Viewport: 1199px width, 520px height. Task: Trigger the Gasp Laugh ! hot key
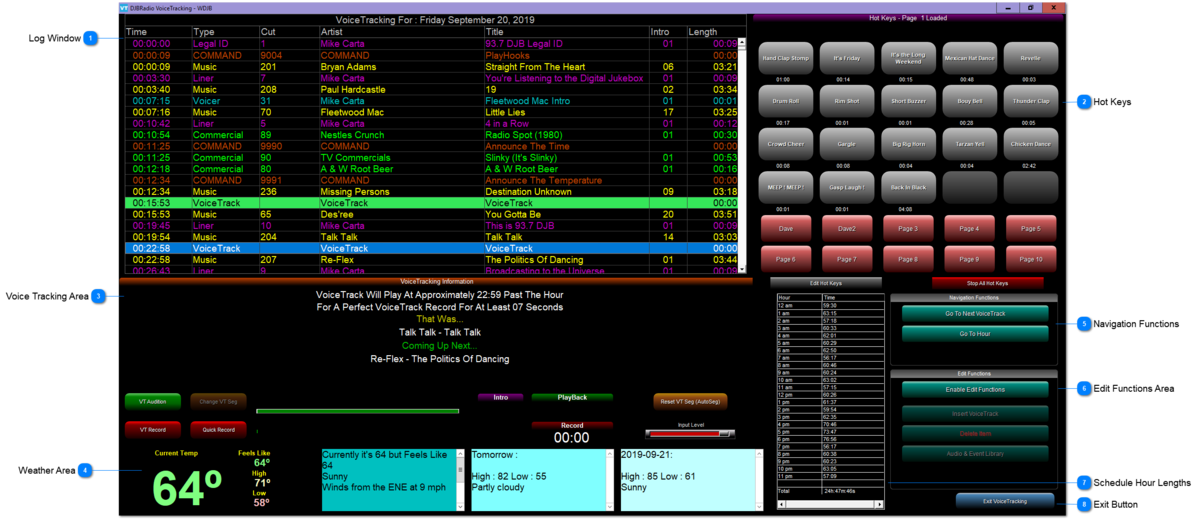[847, 187]
